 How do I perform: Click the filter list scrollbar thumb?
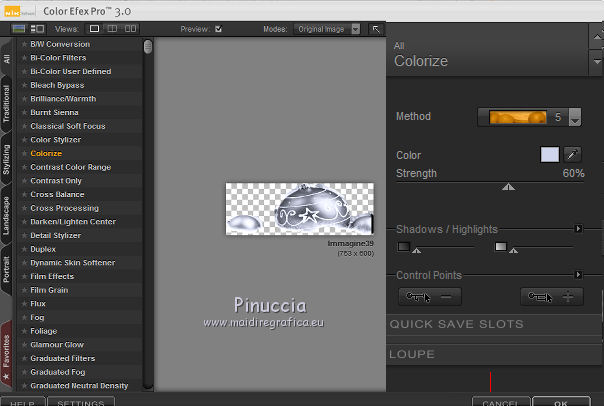pos(148,47)
